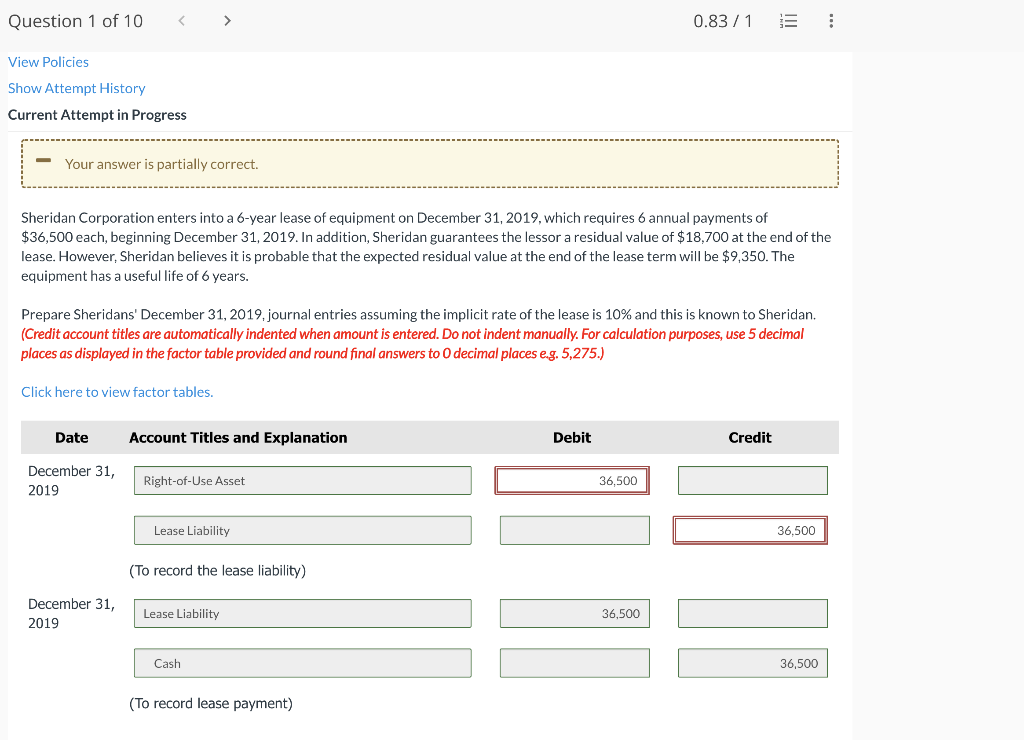
Task: Click the Credit column header
Action: click(x=750, y=438)
